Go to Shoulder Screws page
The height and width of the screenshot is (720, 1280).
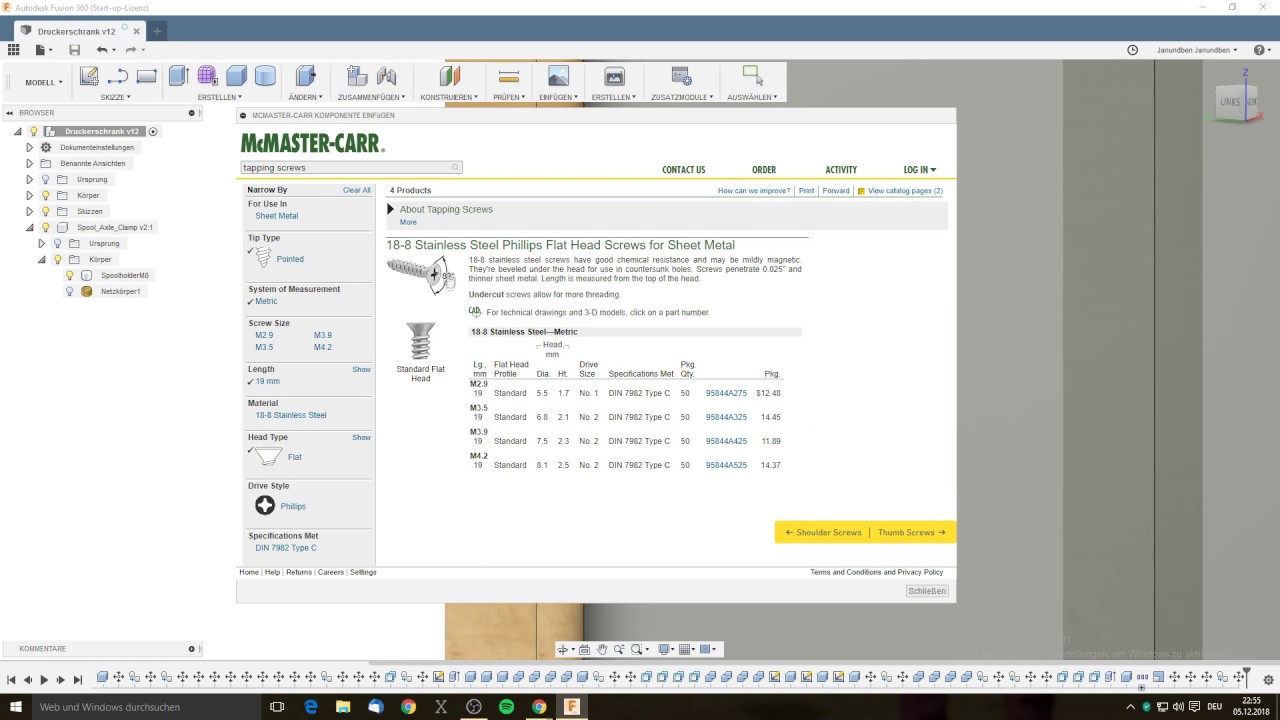823,532
